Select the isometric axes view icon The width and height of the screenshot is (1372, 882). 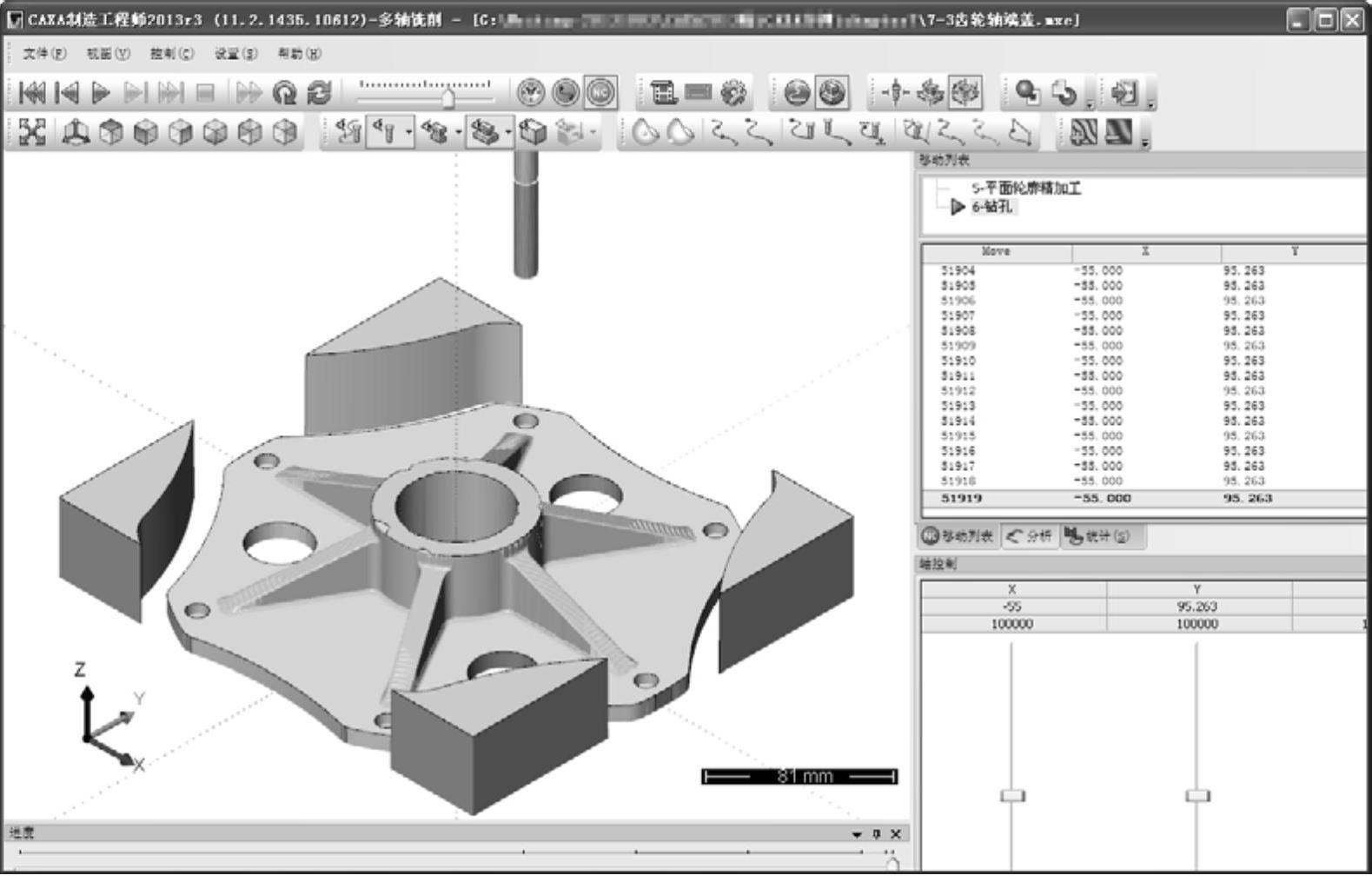(76, 132)
